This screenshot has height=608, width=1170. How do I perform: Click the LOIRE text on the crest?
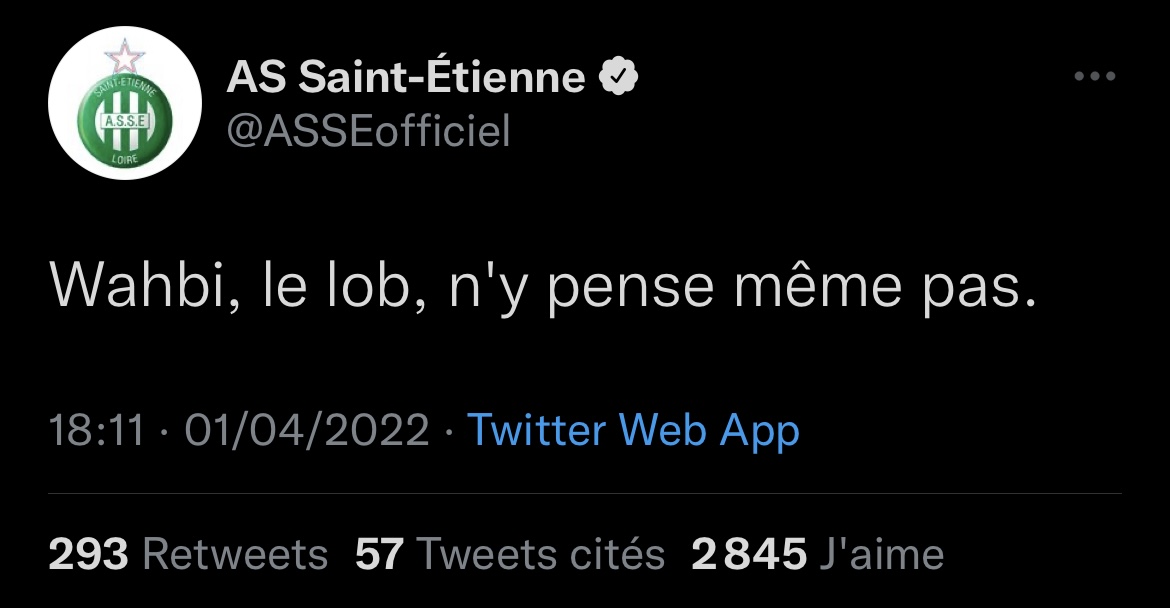point(125,158)
